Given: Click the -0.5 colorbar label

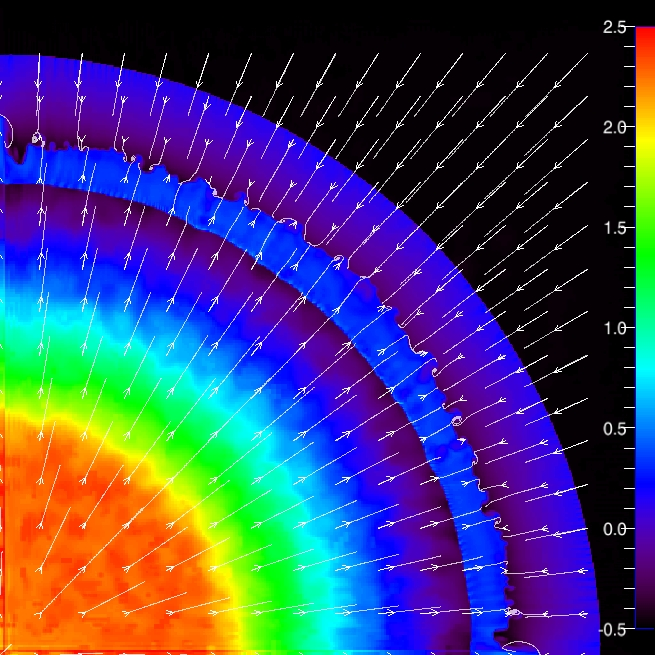Looking at the screenshot, I should [612, 630].
